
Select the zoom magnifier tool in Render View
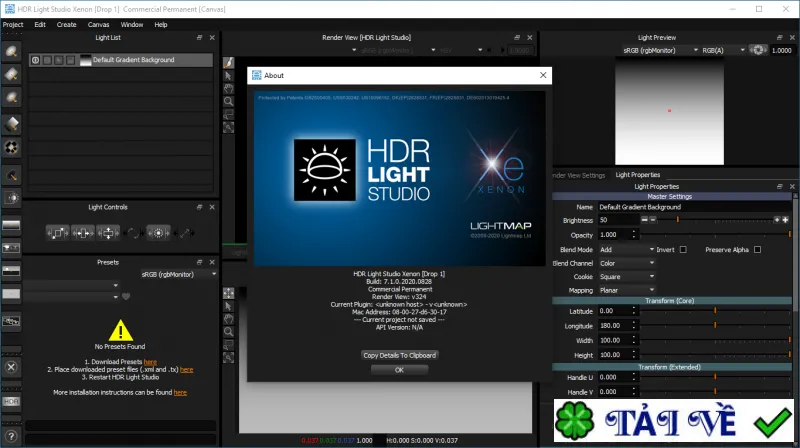point(229,101)
